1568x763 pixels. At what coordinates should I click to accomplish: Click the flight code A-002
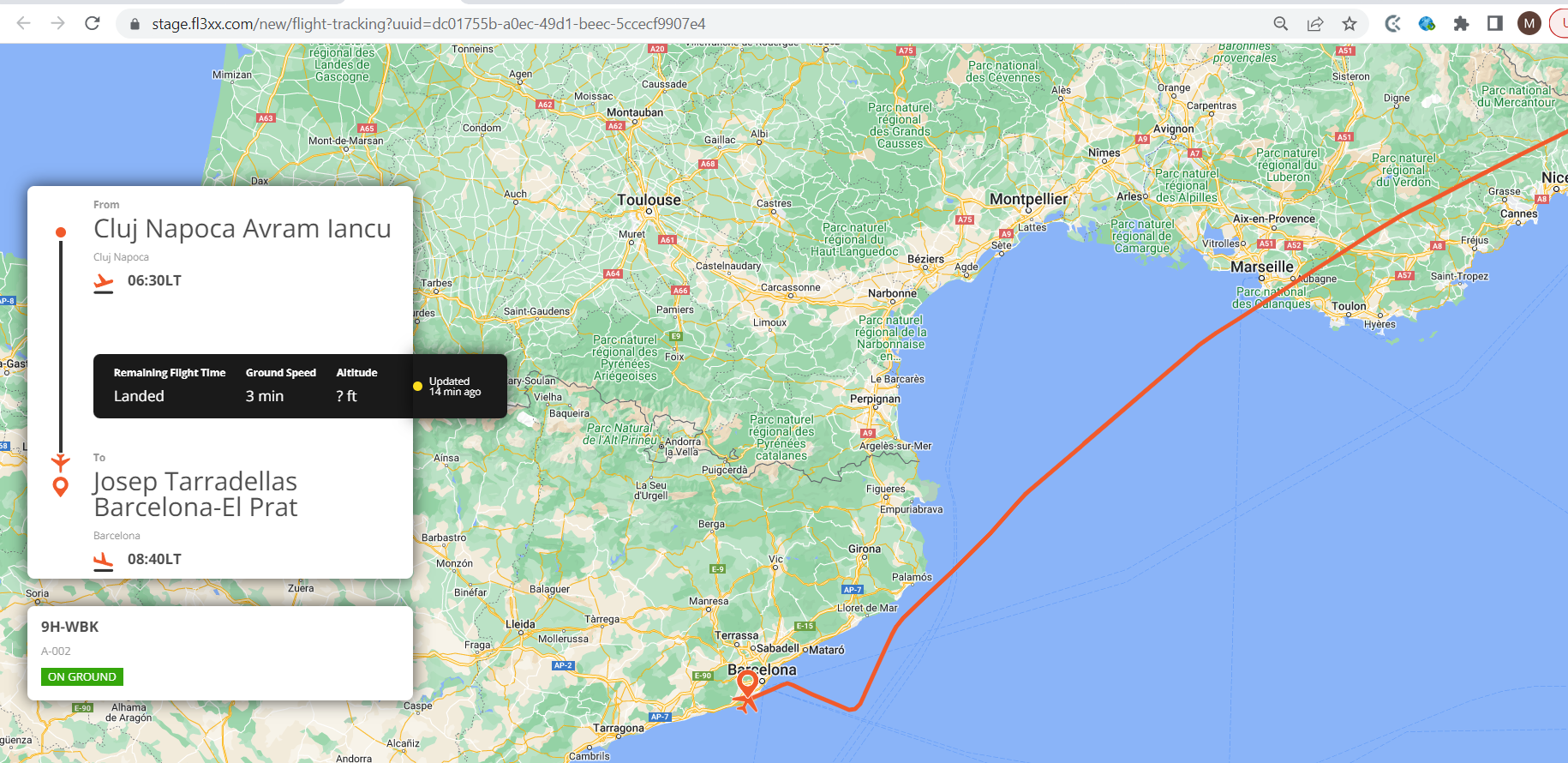56,651
